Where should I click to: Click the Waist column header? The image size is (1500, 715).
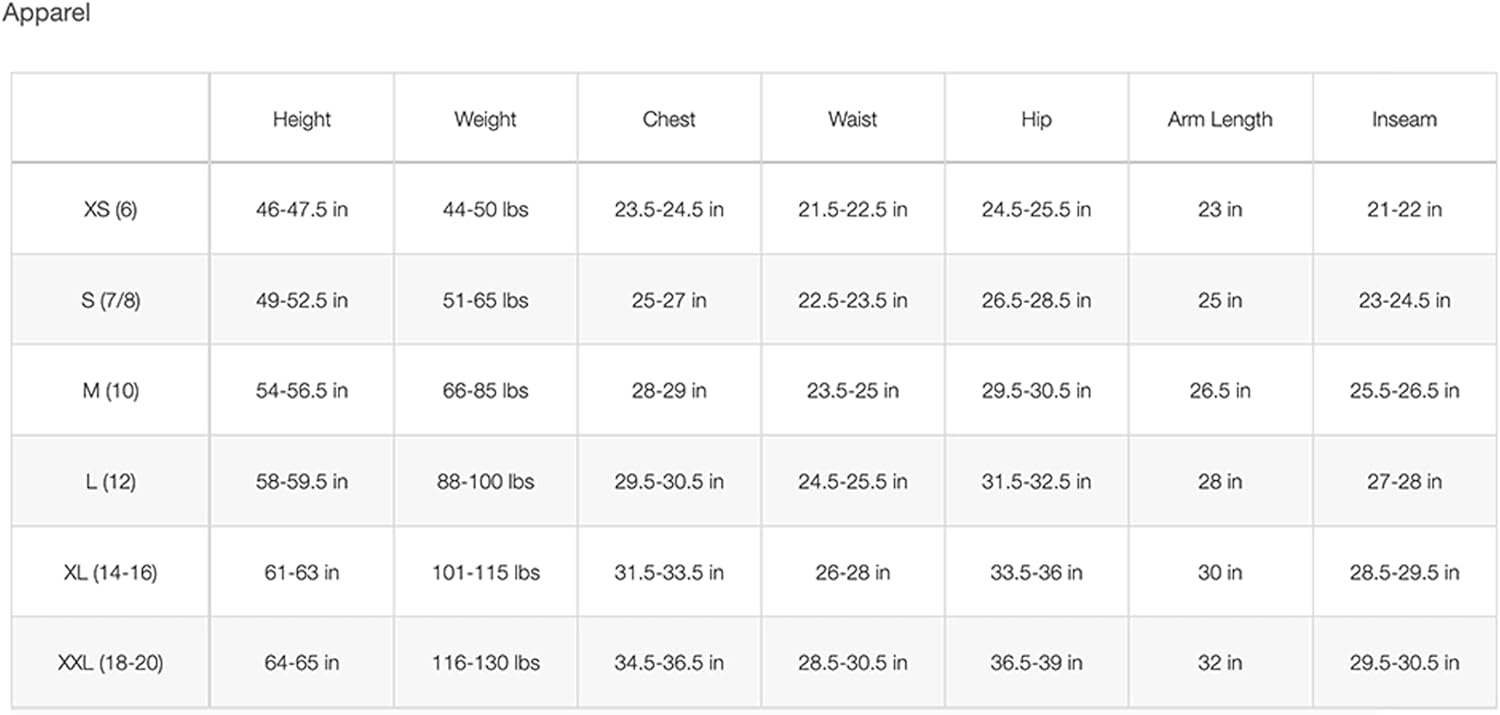(x=852, y=119)
